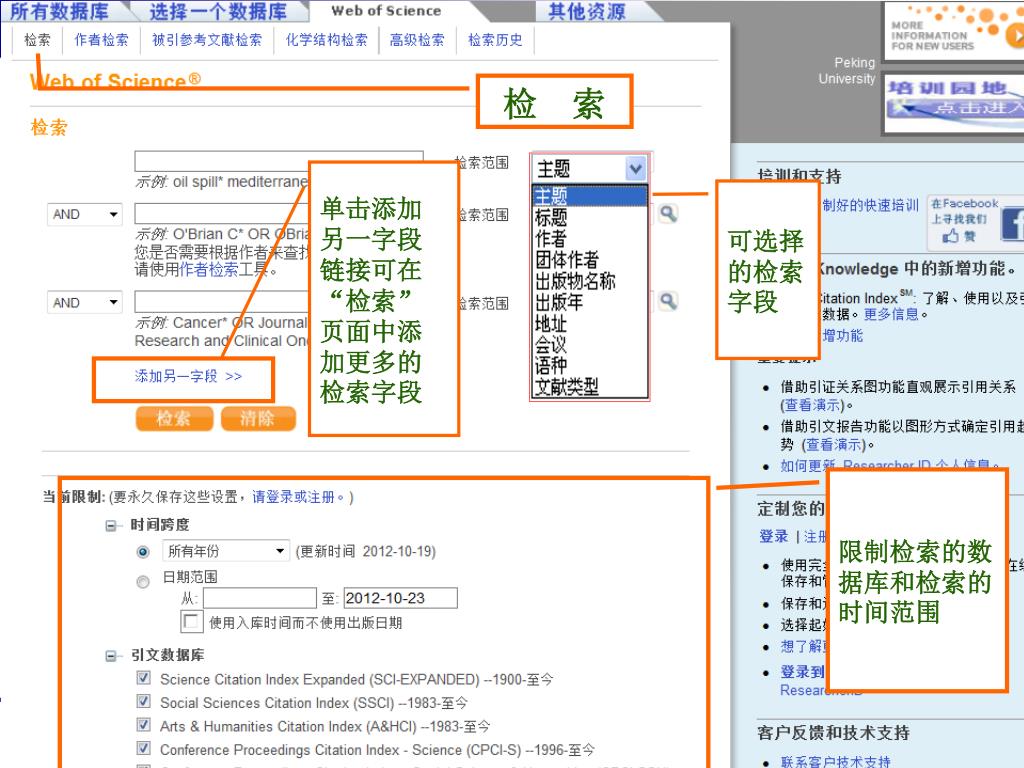Open the 联系客户技术支持 link
Screen dimensions: 1024x768
(835, 761)
